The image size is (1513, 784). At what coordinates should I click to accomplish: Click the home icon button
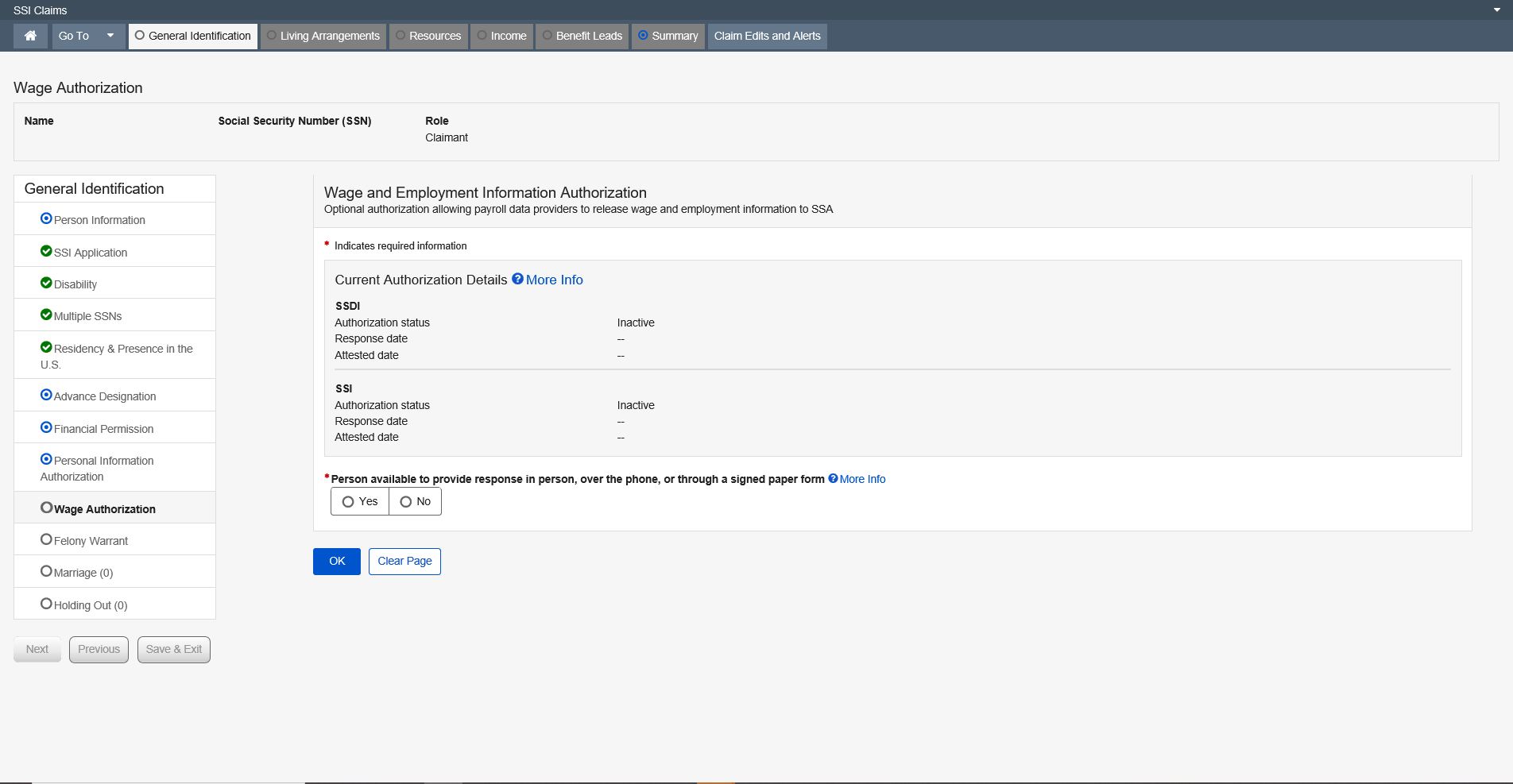click(30, 36)
